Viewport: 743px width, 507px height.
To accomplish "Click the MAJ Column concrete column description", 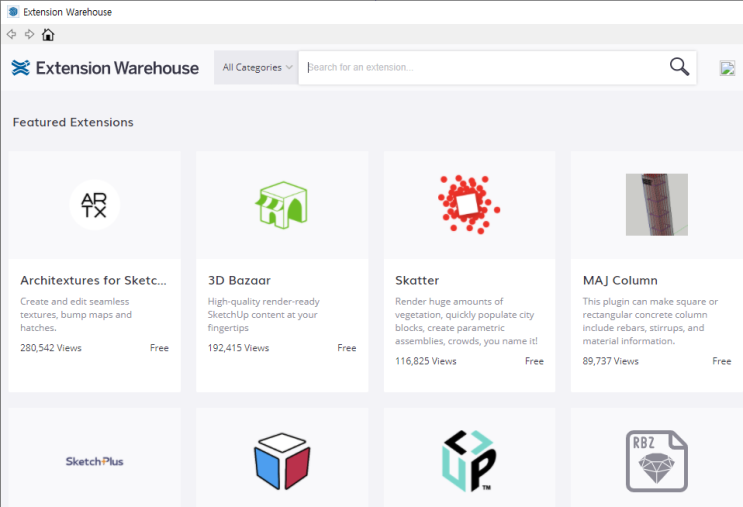I will 650,321.
